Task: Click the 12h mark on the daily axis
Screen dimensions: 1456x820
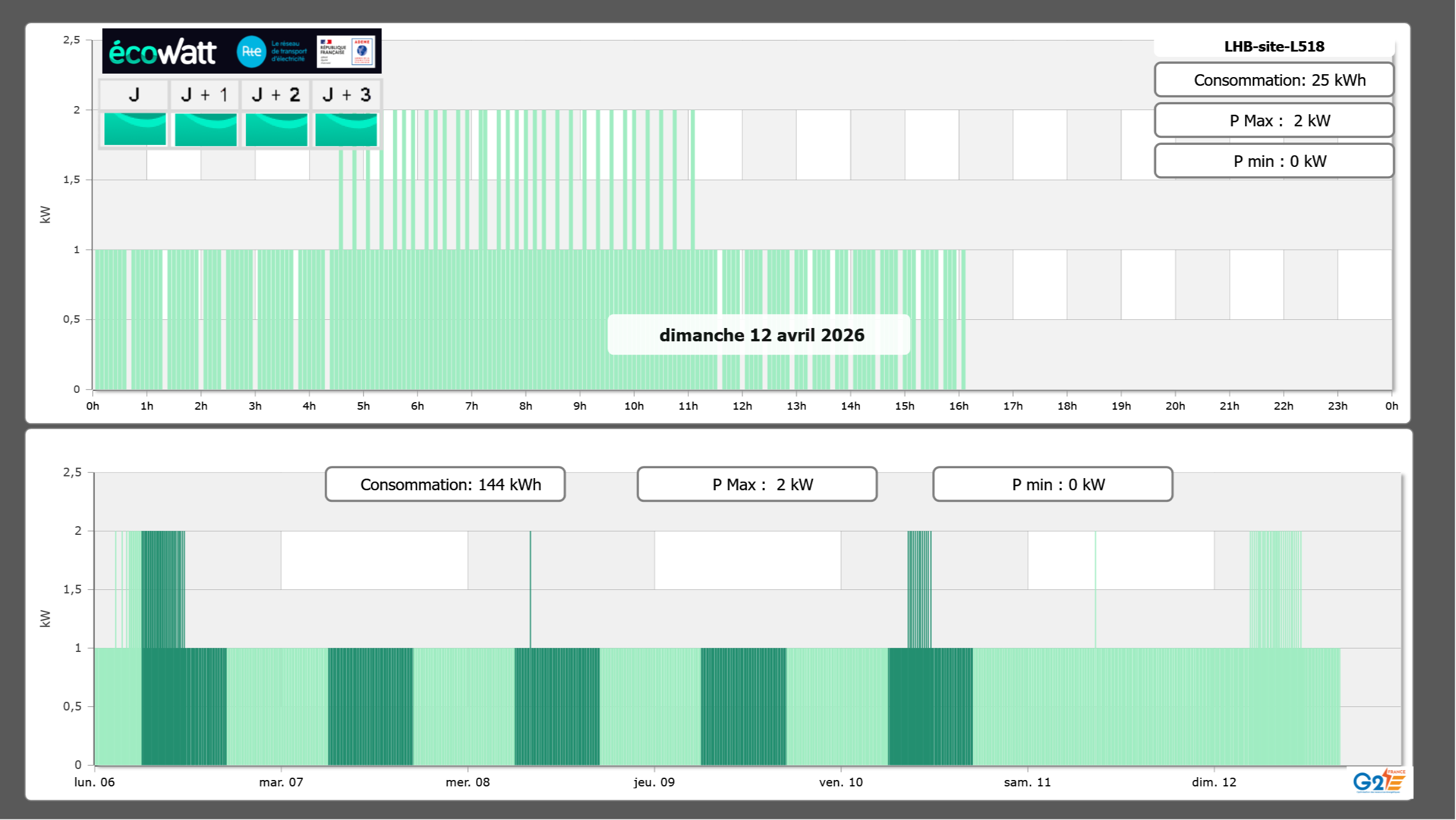Action: [x=742, y=406]
